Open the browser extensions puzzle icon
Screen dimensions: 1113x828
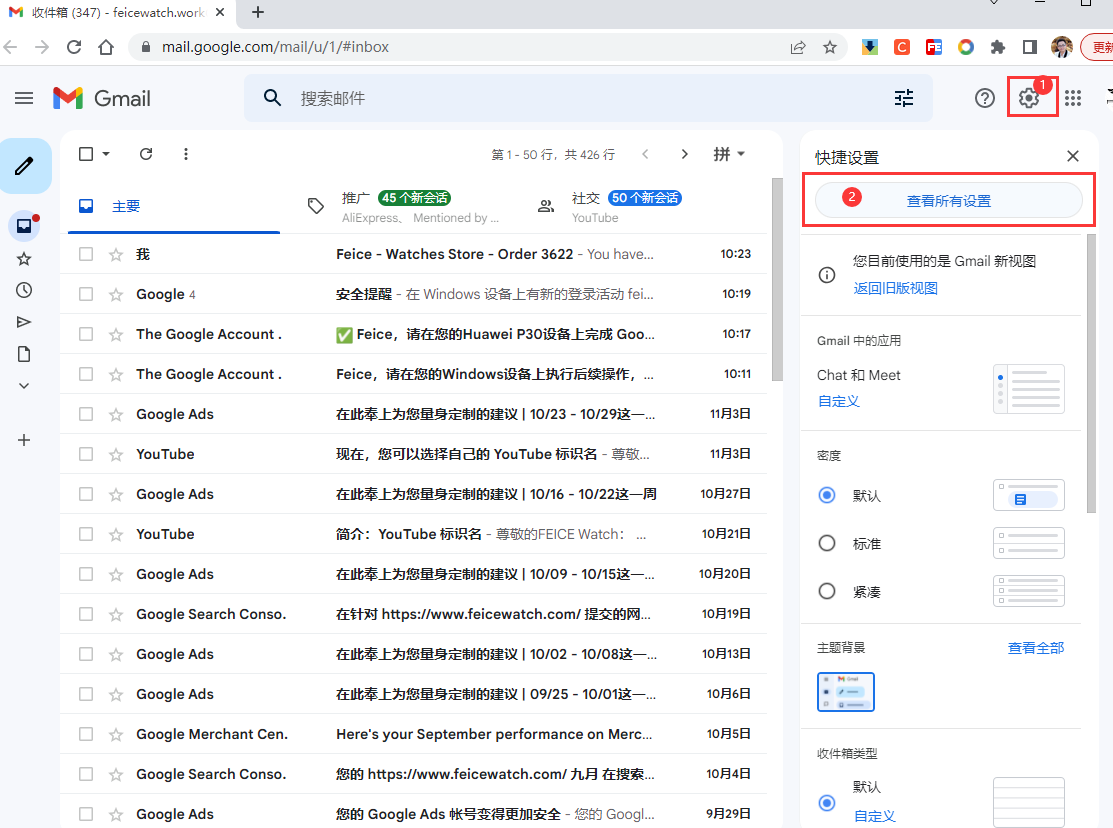click(x=997, y=47)
